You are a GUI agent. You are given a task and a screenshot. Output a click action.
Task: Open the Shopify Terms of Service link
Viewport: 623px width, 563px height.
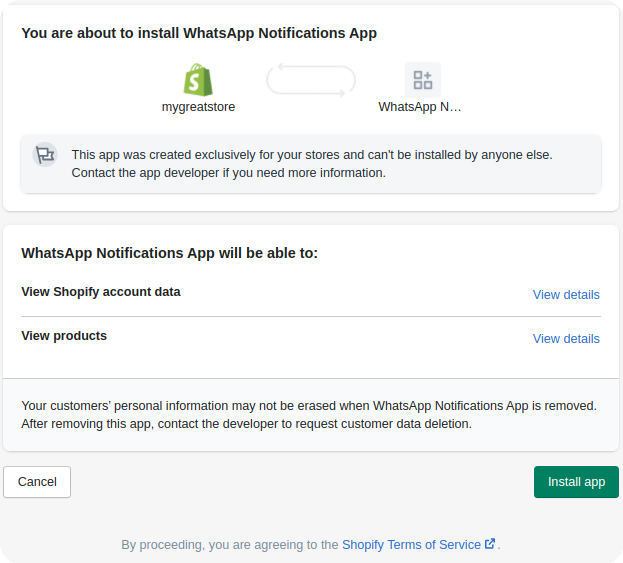pyautogui.click(x=411, y=544)
